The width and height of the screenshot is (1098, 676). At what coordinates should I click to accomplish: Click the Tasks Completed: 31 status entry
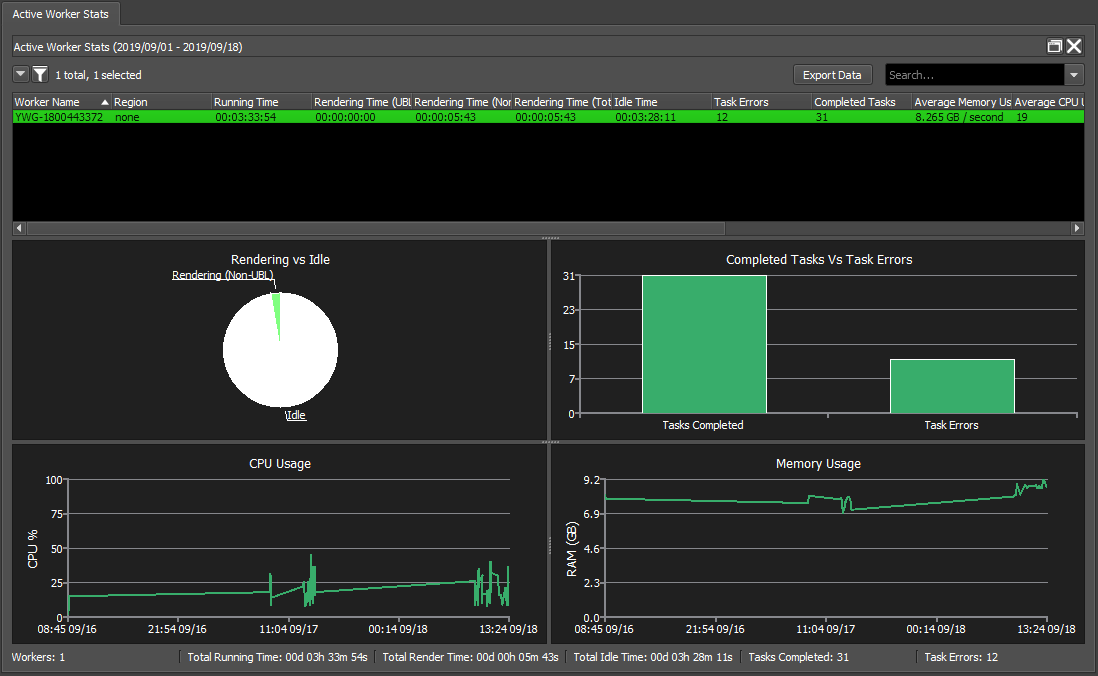coord(798,657)
